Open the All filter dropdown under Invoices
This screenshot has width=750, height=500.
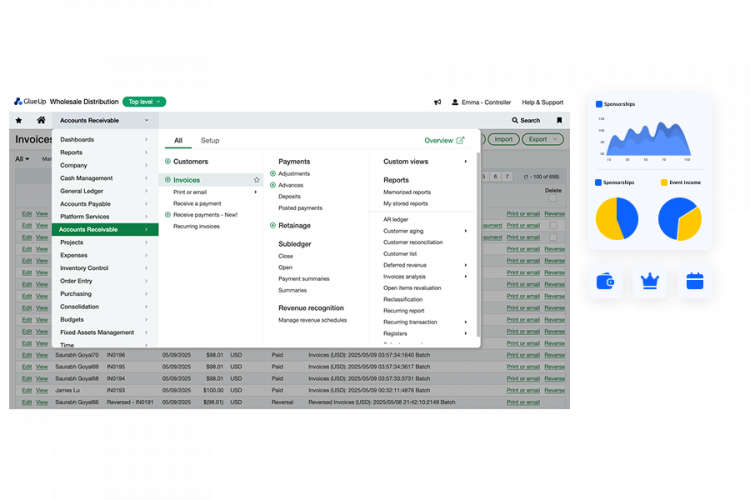tap(22, 159)
